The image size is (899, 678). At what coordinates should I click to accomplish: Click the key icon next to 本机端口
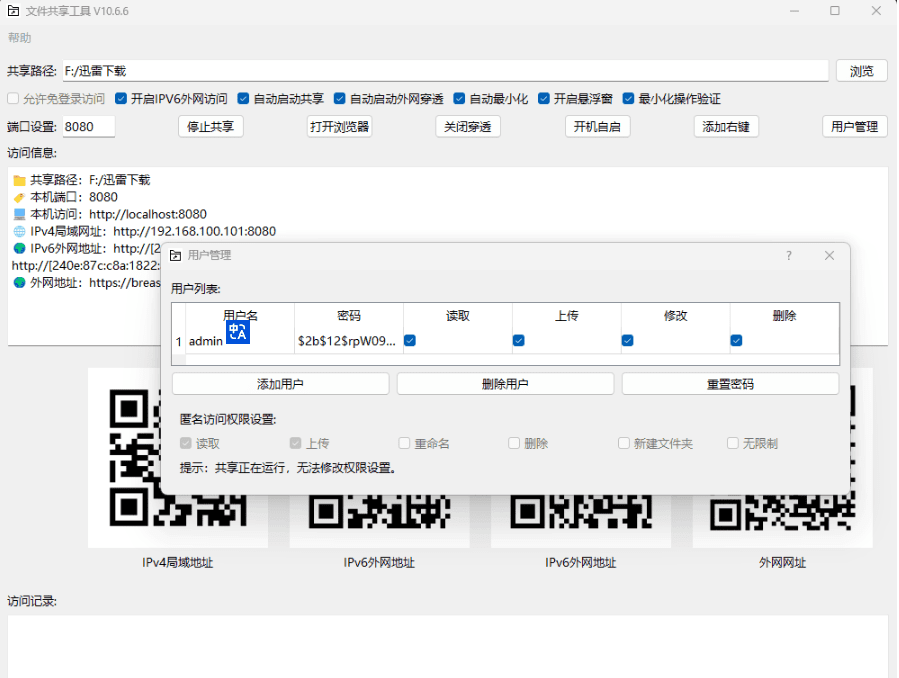[21, 197]
